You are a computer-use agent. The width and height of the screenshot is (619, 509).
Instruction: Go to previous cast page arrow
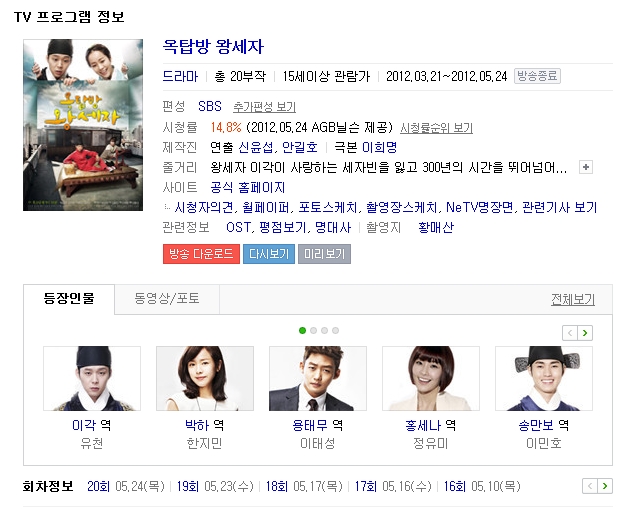[570, 333]
